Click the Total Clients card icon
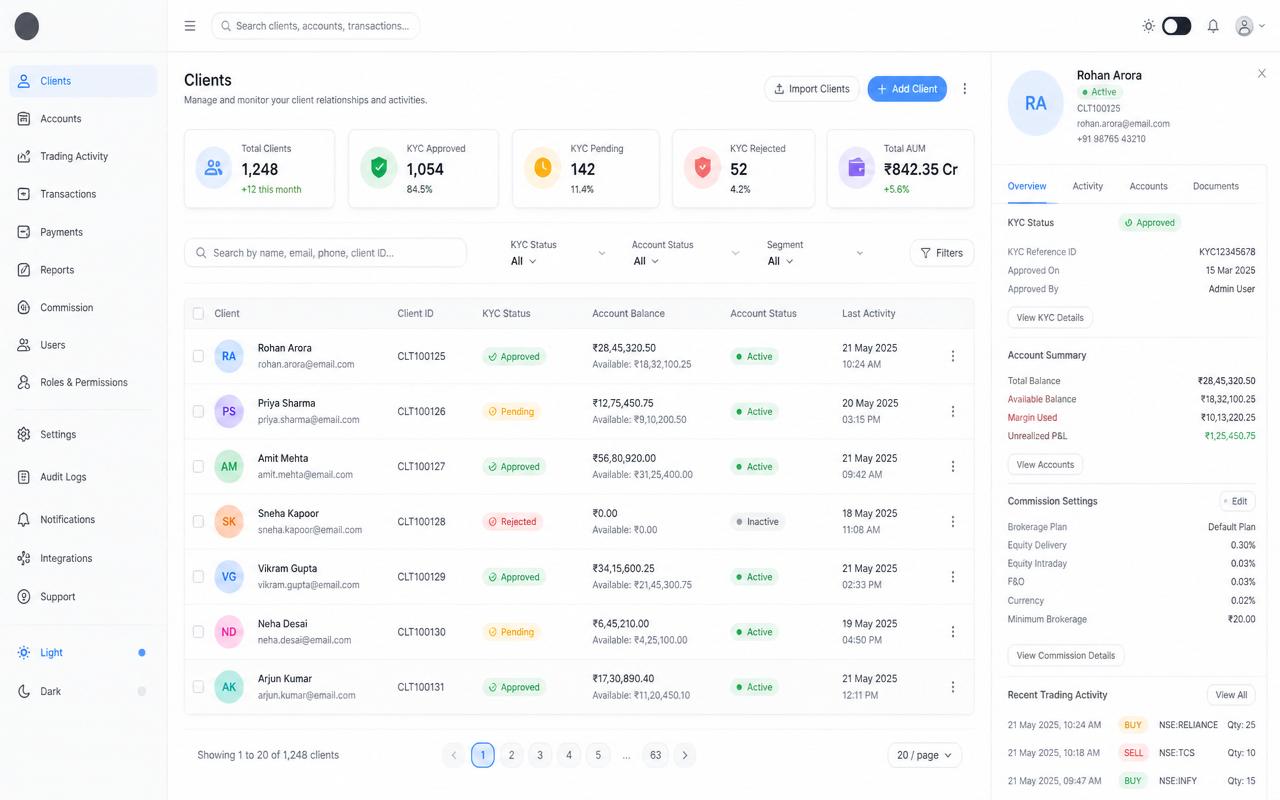Screen dimensions: 1280x800 tap(213, 168)
